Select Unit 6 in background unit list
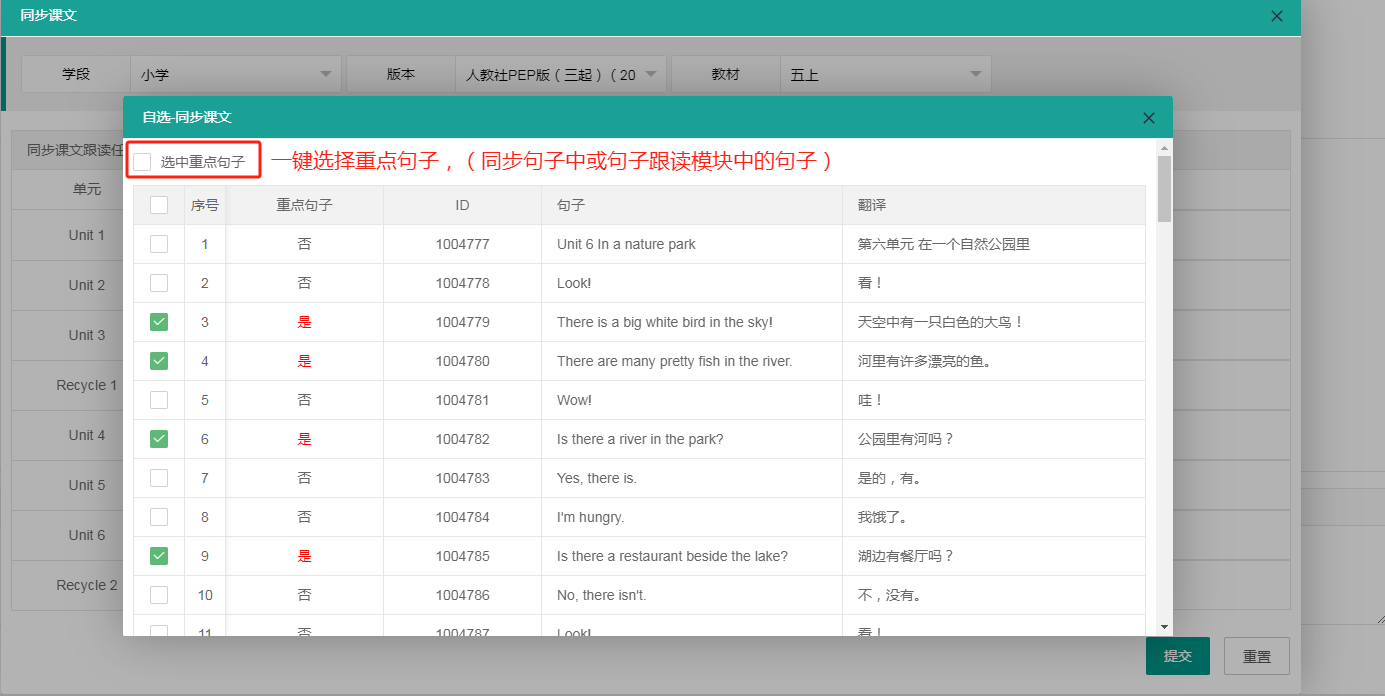This screenshot has width=1385, height=696. [x=87, y=535]
